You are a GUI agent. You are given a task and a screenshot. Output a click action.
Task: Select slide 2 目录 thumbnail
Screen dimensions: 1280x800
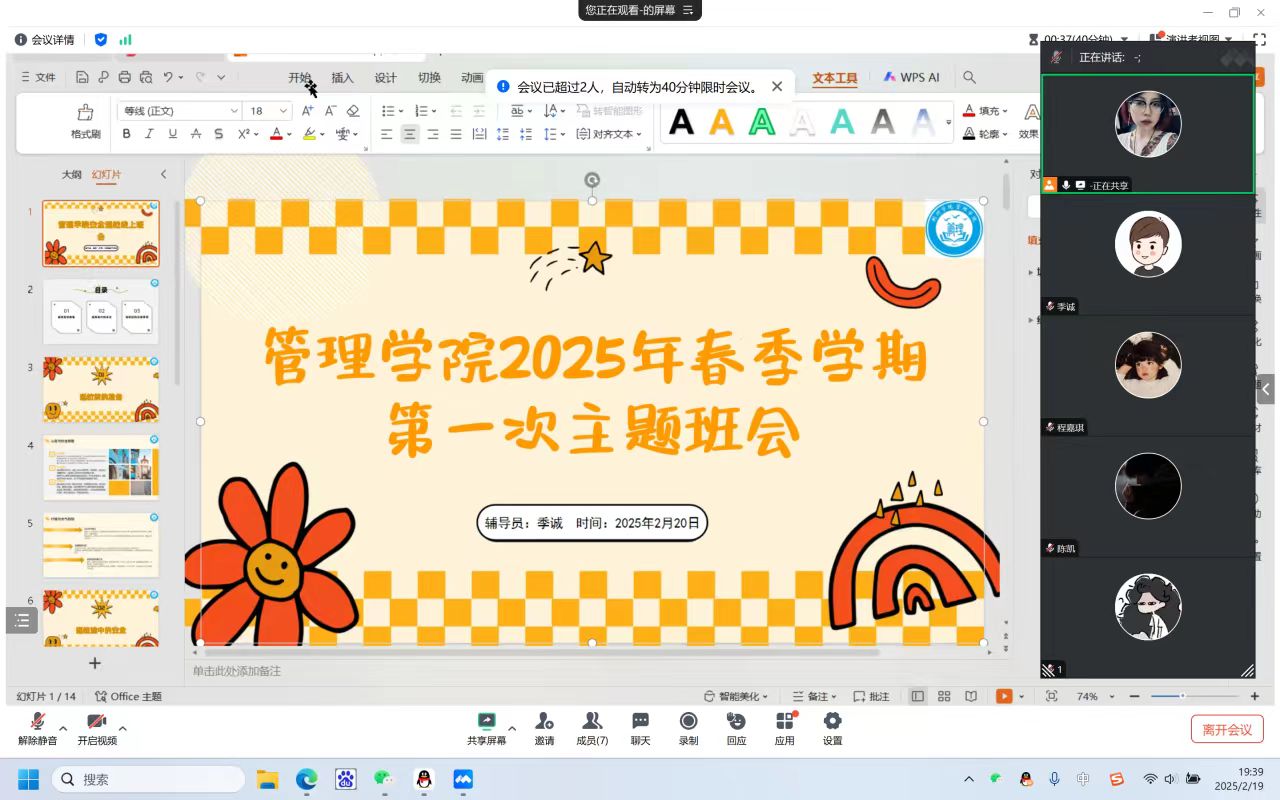[x=100, y=312]
